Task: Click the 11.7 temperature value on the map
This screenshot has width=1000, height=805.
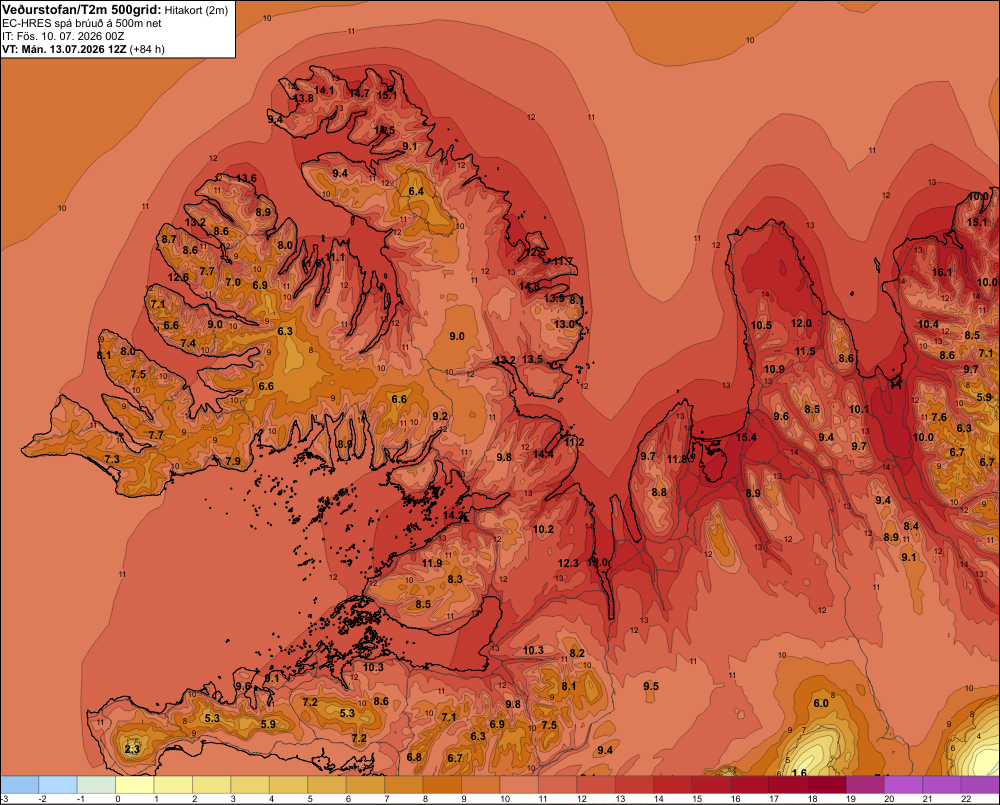Action: (x=563, y=261)
